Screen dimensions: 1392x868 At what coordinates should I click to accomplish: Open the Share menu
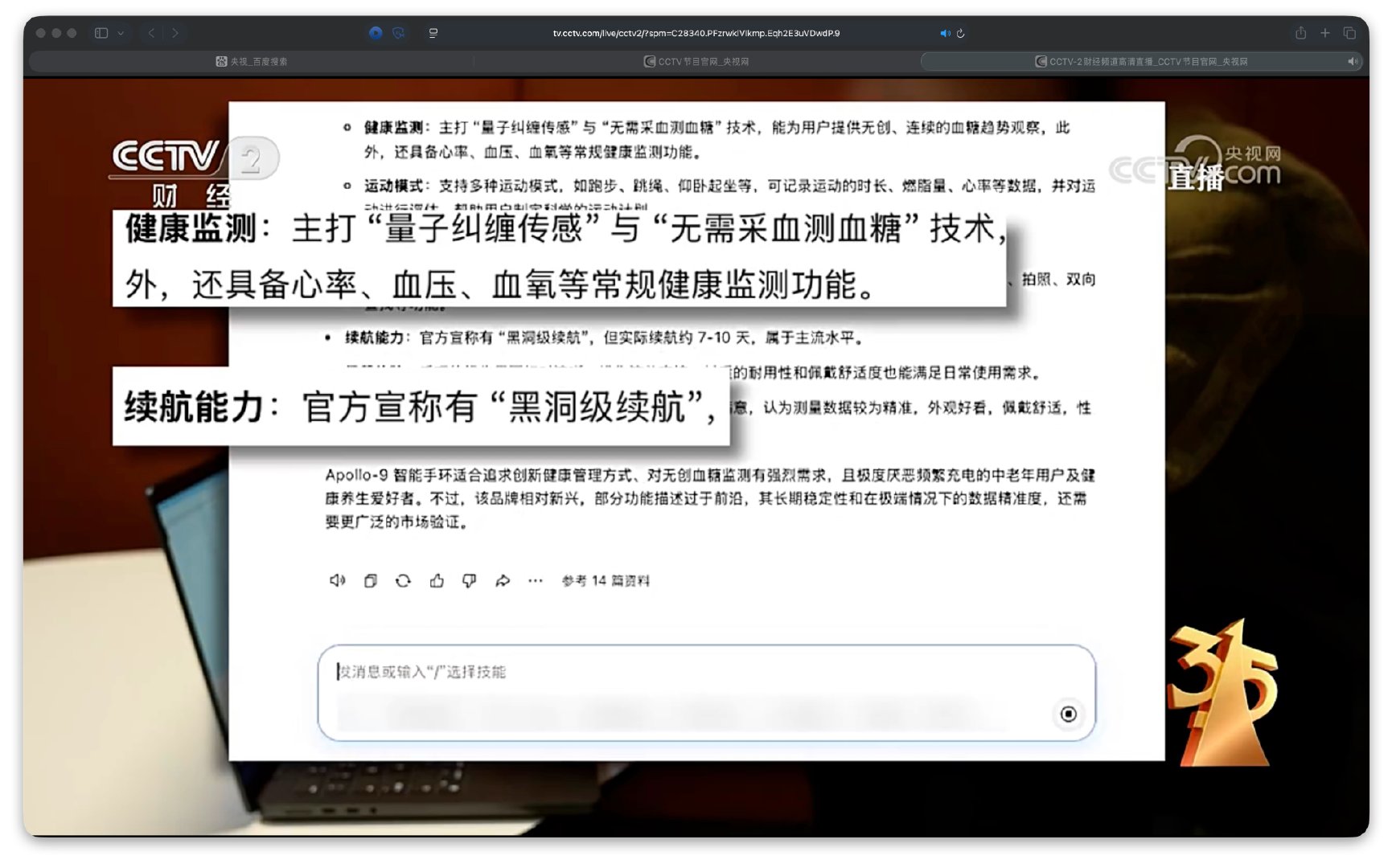1300,33
